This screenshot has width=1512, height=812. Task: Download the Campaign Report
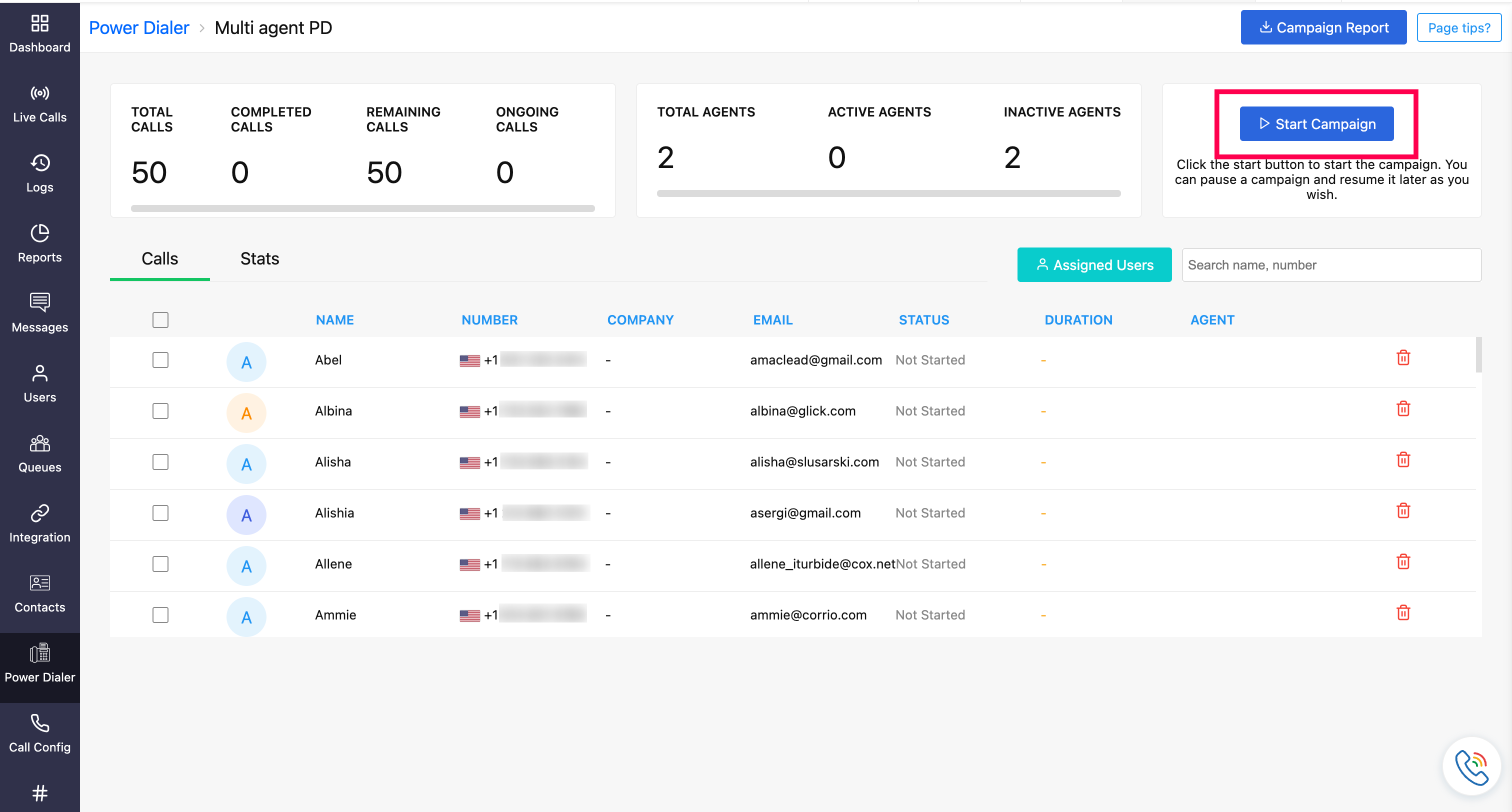coord(1323,27)
